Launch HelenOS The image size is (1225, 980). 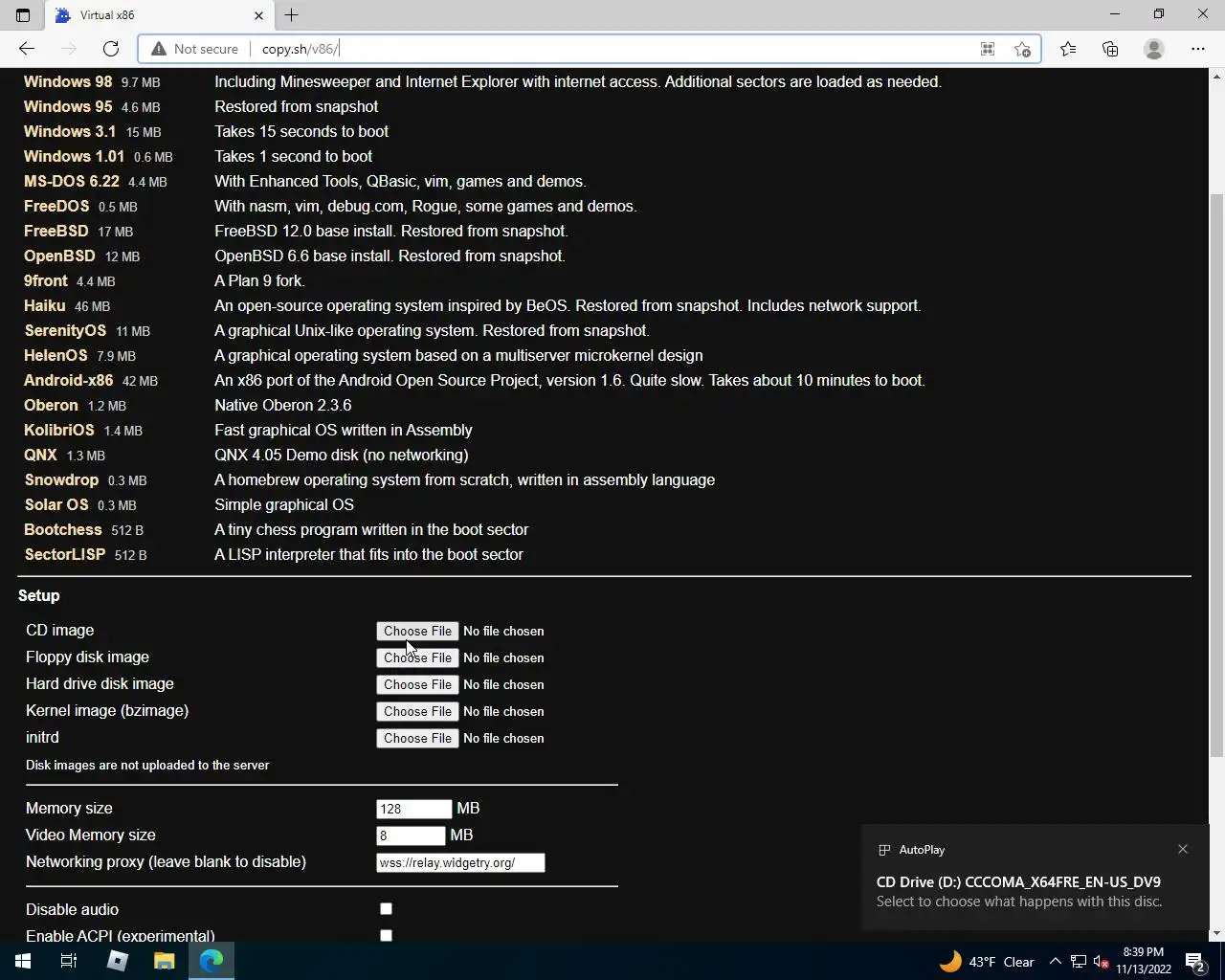(x=56, y=355)
